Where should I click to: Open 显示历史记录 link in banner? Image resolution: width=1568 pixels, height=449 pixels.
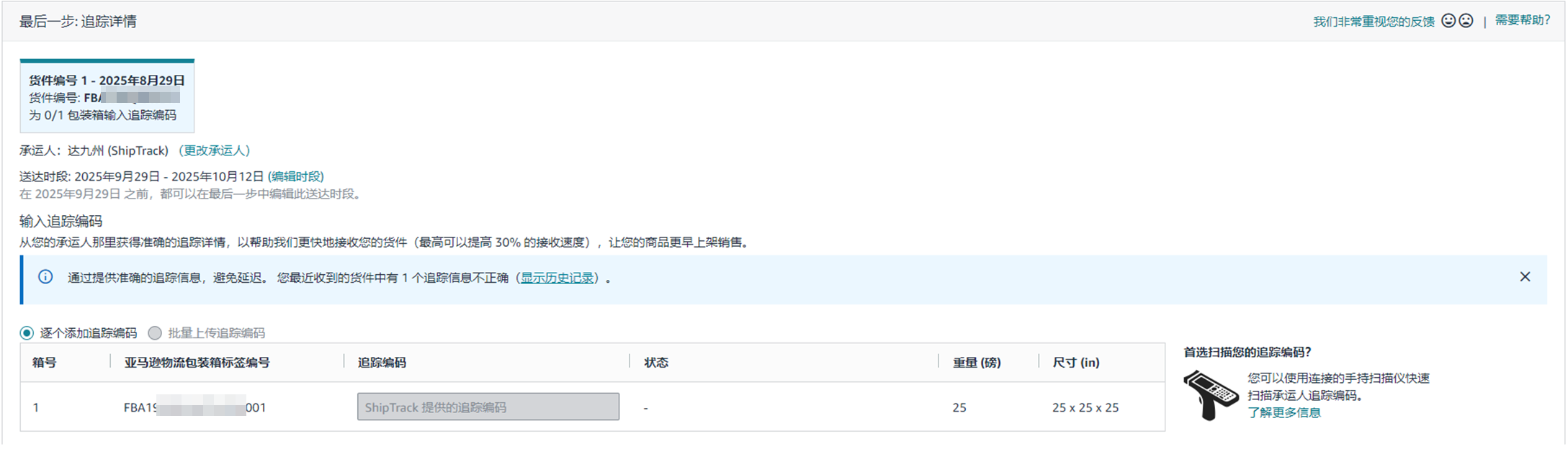(557, 278)
